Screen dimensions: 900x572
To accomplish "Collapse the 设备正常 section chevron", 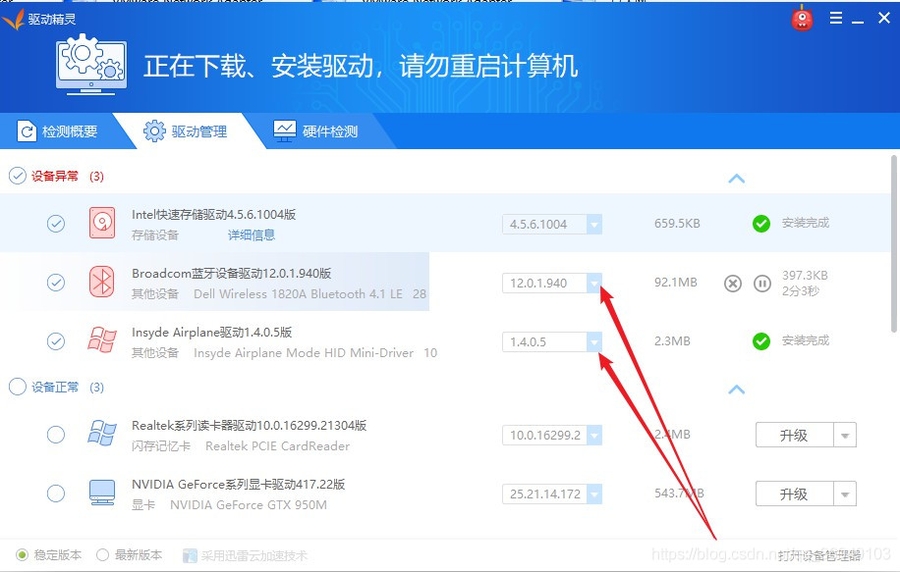I will pyautogui.click(x=736, y=390).
